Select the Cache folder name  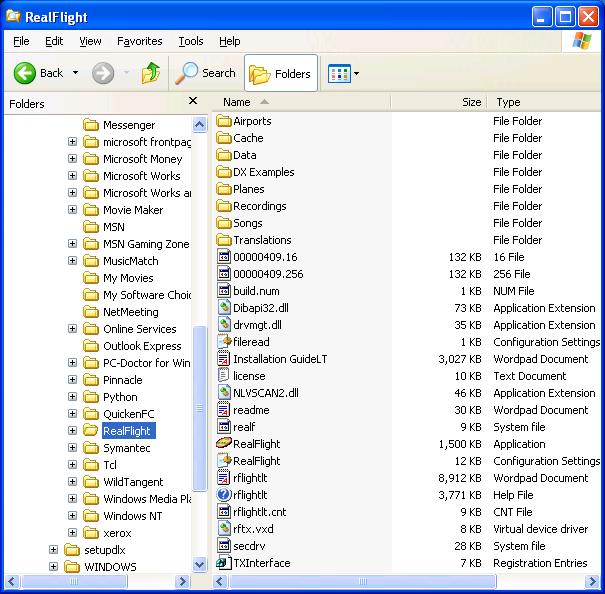(248, 138)
